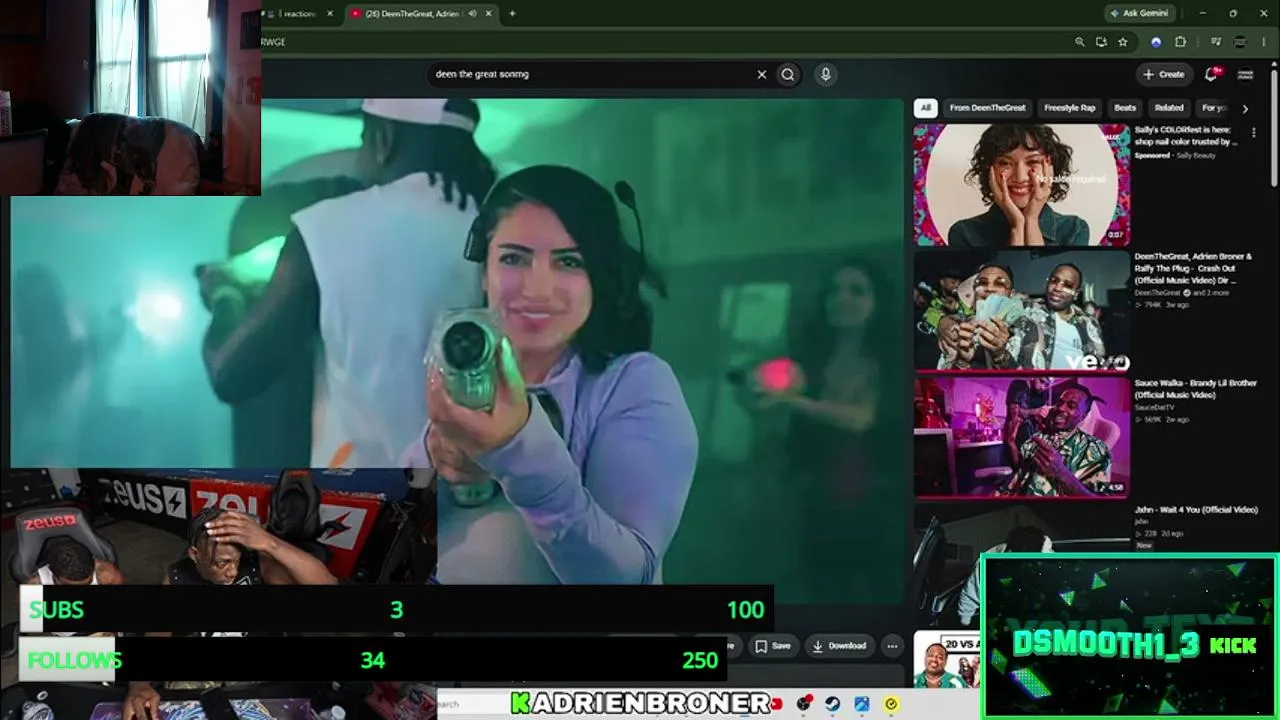
Task: Open the Sally's COLORfest ad title
Action: tap(1186, 136)
